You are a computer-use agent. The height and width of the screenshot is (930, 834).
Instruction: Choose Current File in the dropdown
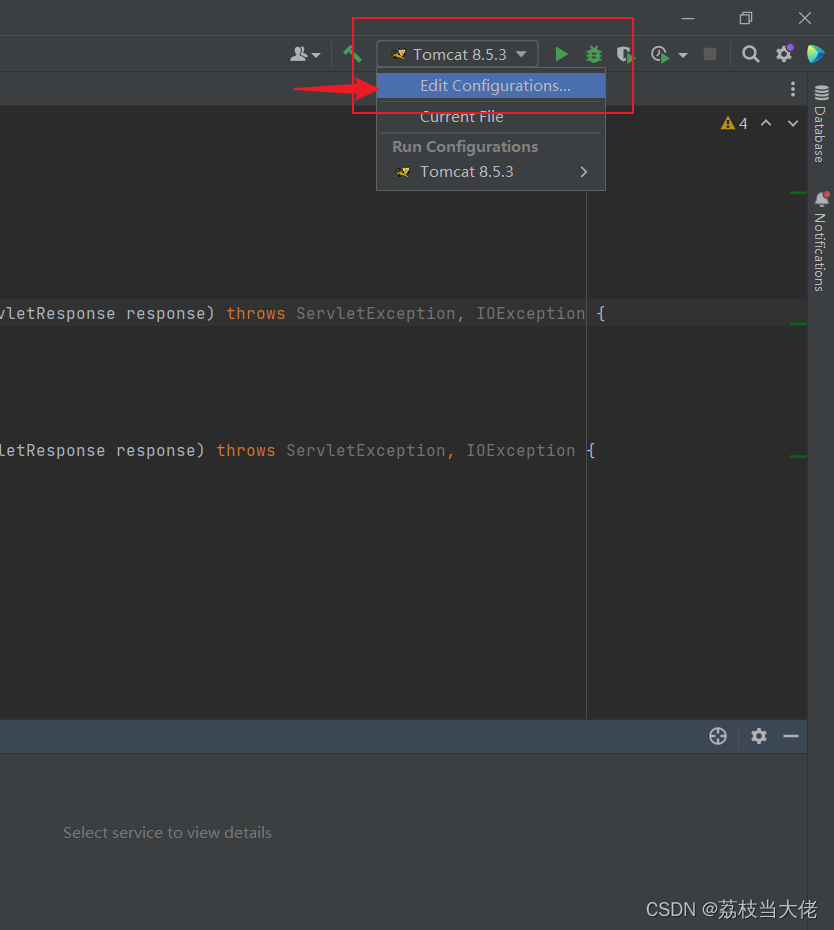click(491, 117)
